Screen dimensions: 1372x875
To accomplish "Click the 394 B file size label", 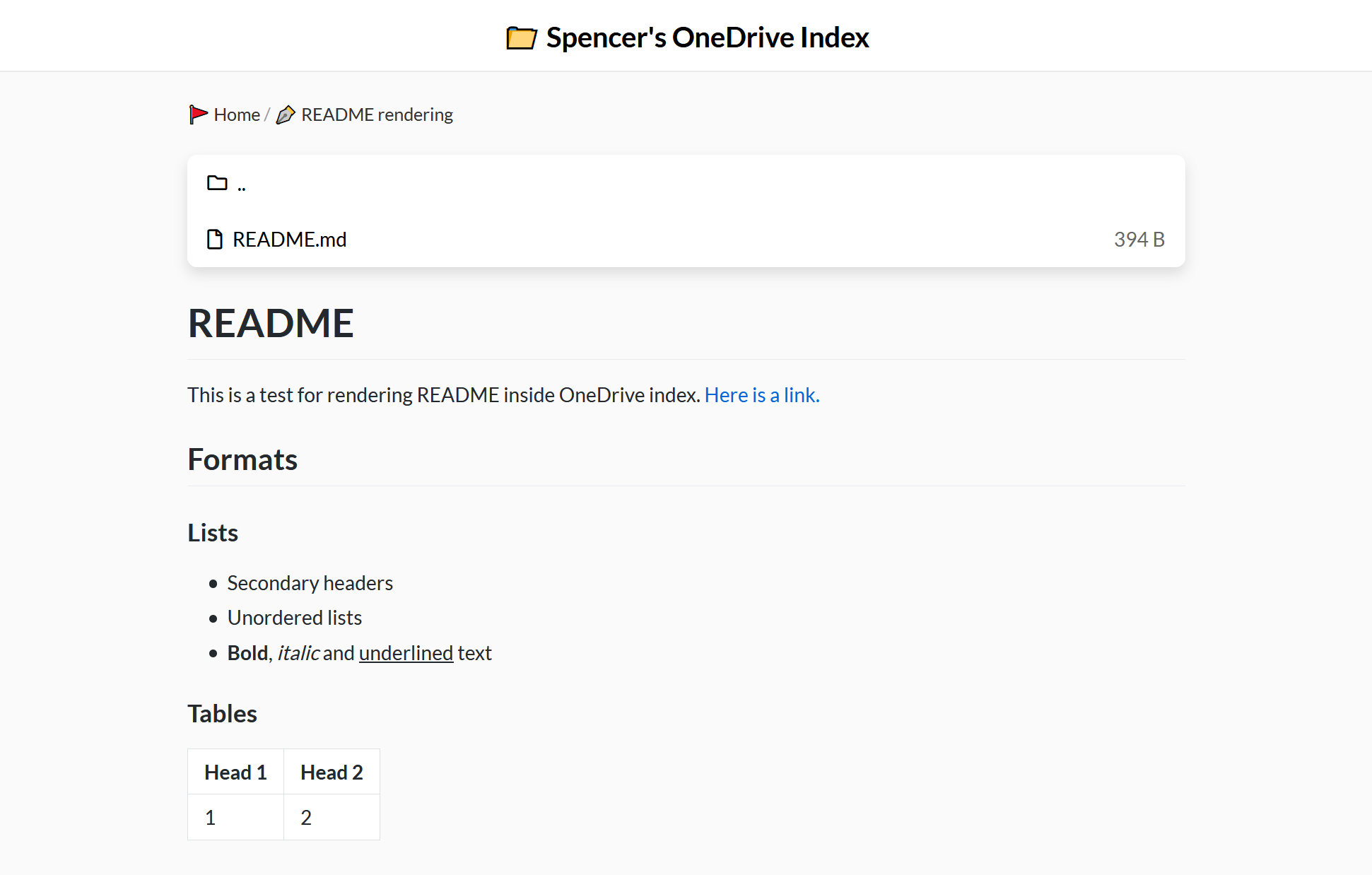I will click(1139, 239).
